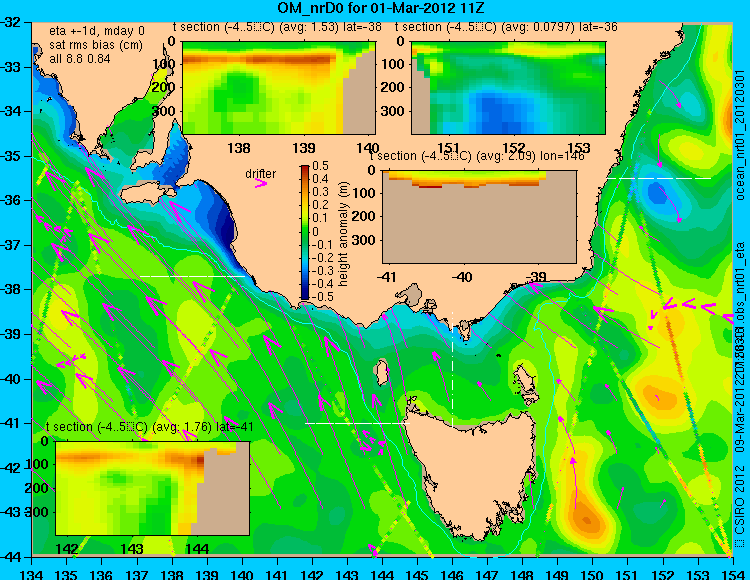
Task: Click King Island in Bass Strait
Action: coord(382,372)
